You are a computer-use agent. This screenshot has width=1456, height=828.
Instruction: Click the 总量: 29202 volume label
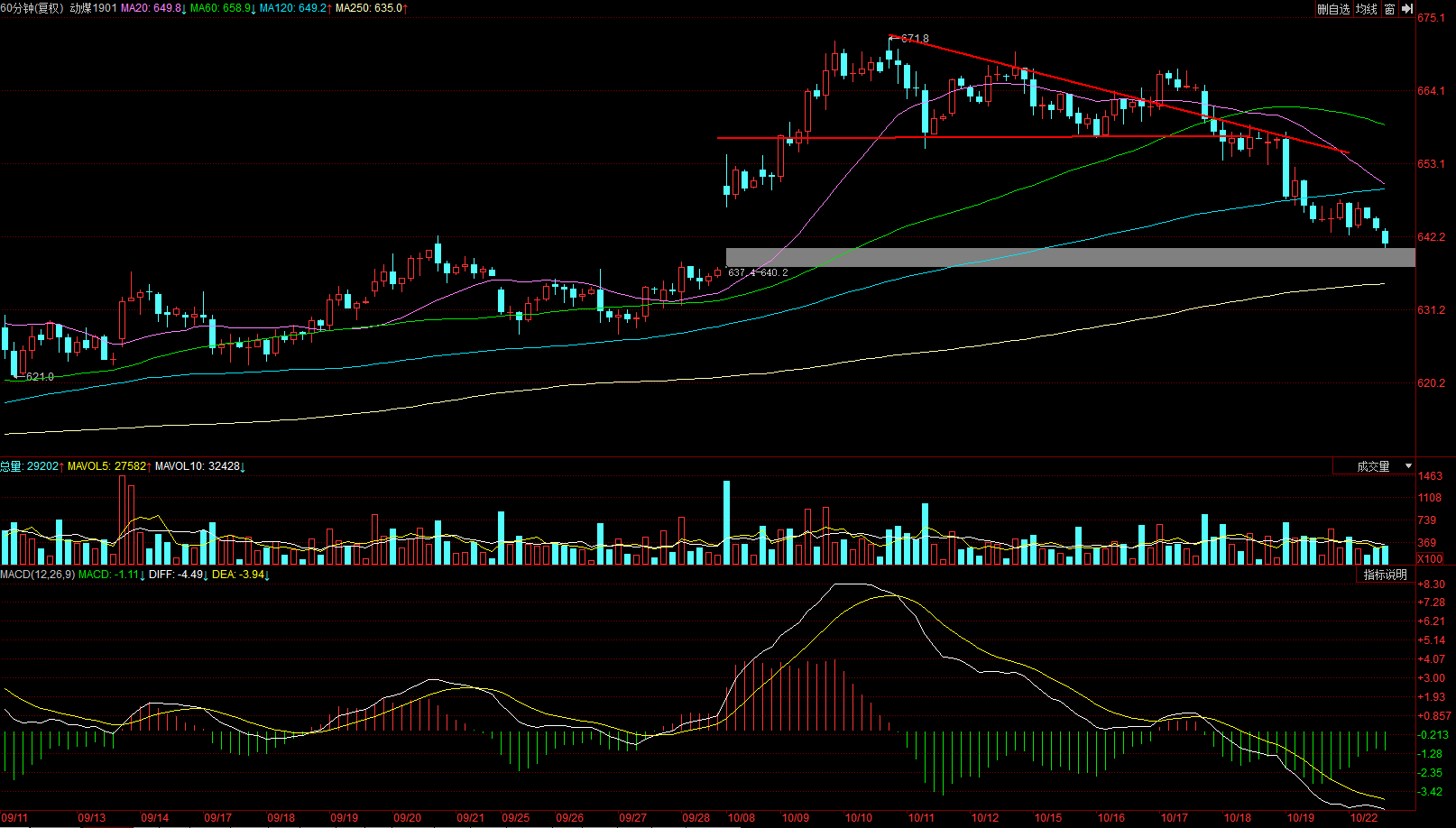point(32,466)
